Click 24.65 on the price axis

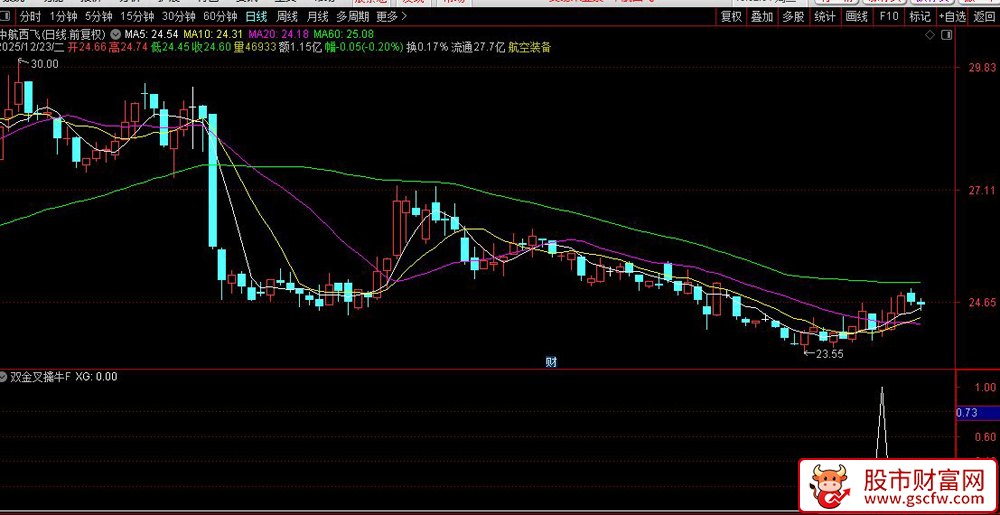[981, 303]
